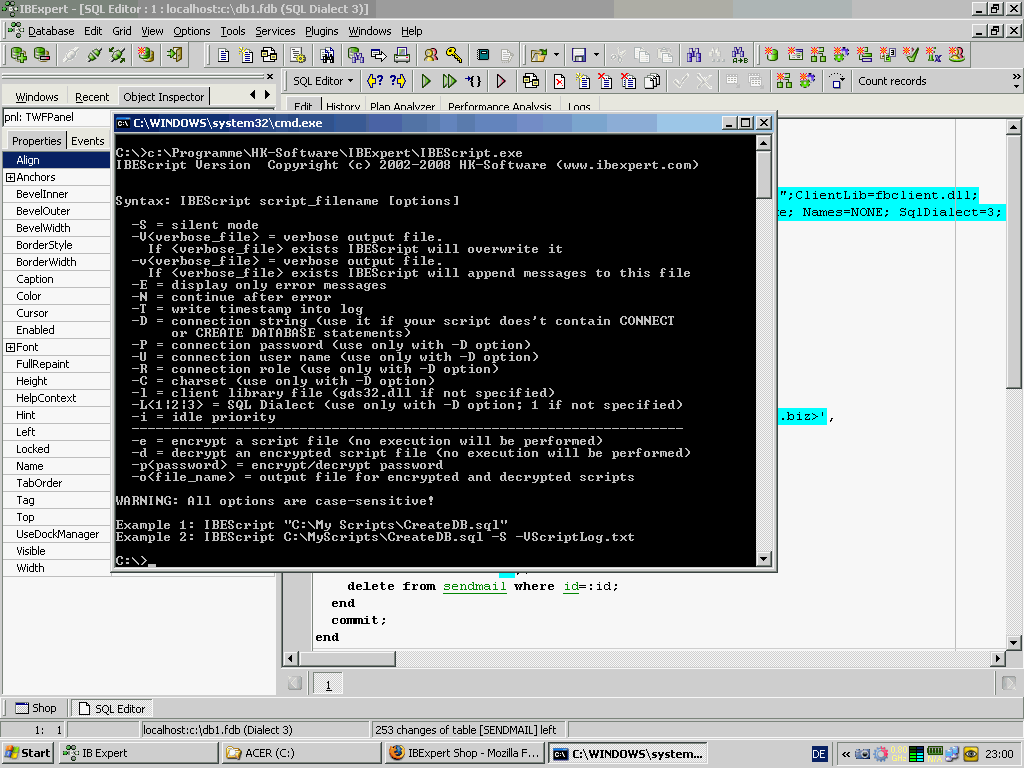Open the New SQL Editor icon
Image resolution: width=1024 pixels, height=768 pixels.
tap(246, 56)
